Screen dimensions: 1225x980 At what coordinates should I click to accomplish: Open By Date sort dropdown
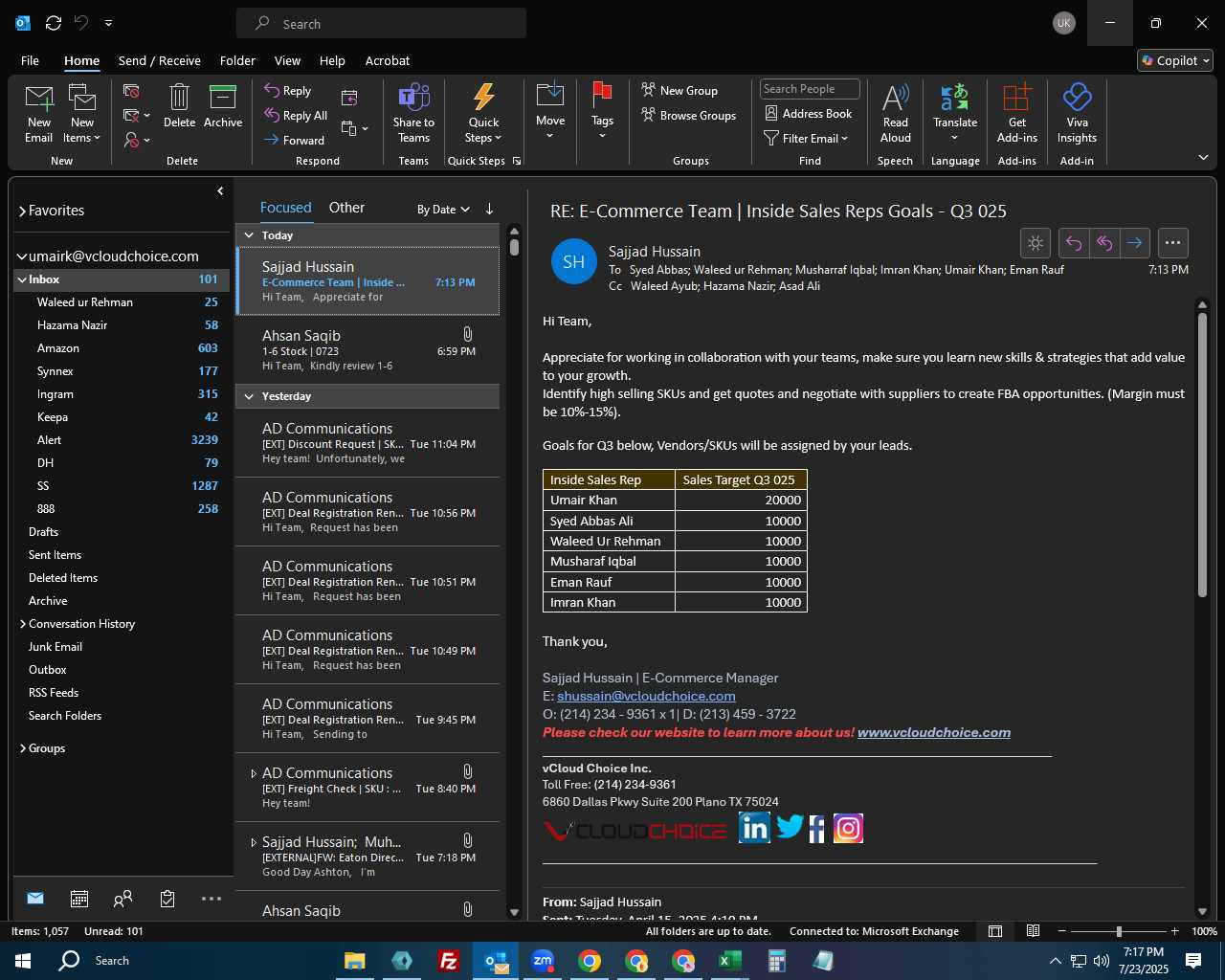coord(443,210)
